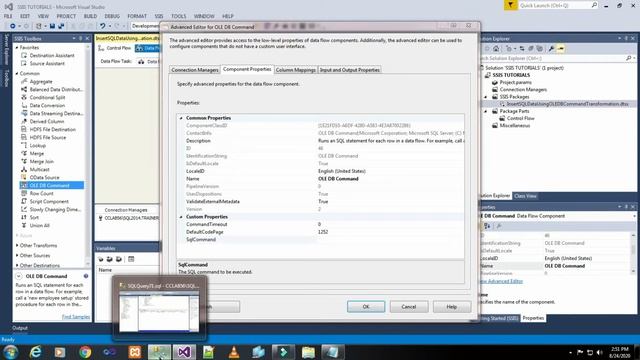The height and width of the screenshot is (360, 640).
Task: Click Visual Studio taskbar icon
Action: [184, 352]
